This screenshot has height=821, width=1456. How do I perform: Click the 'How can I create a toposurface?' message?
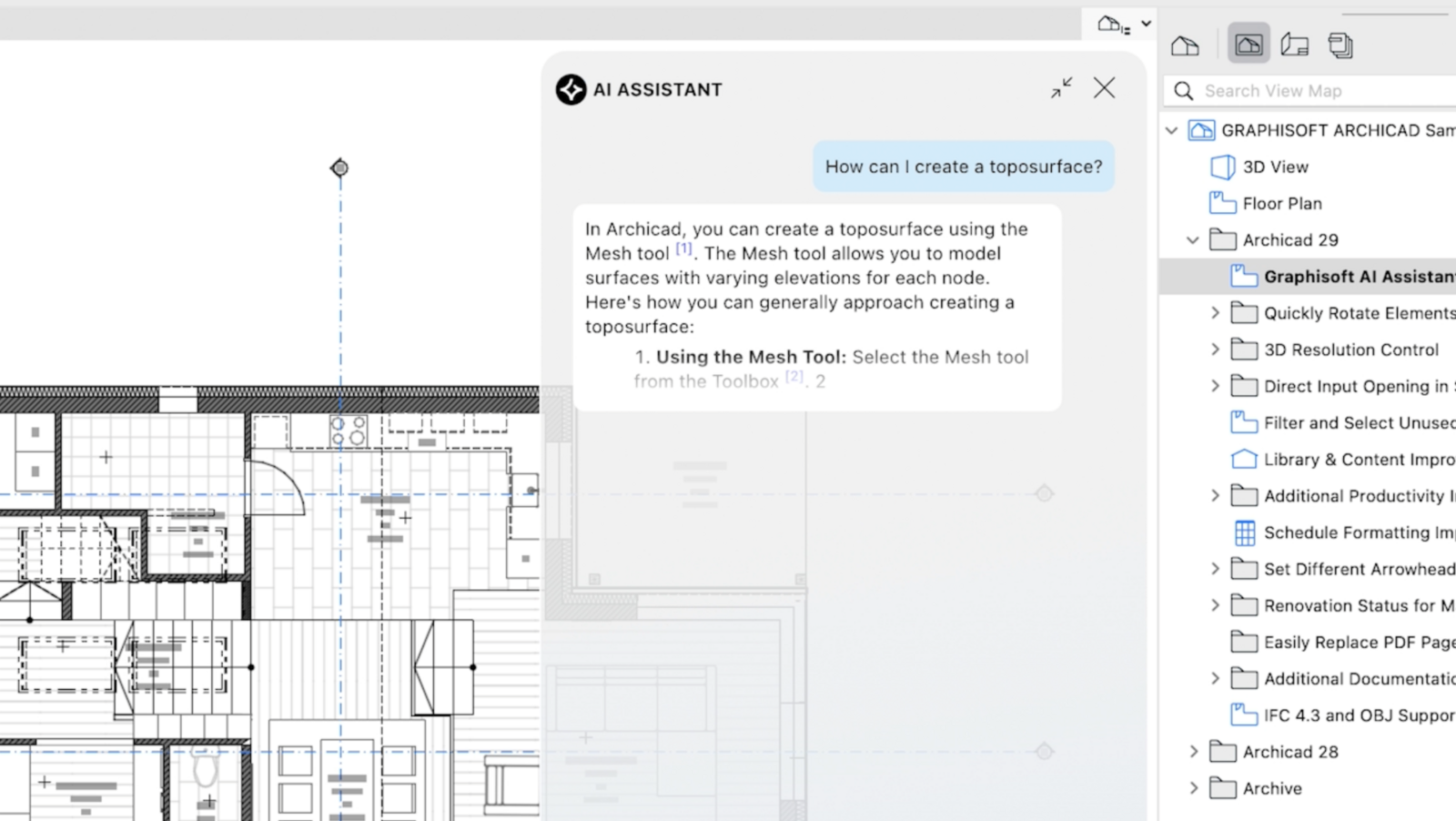[x=964, y=167]
